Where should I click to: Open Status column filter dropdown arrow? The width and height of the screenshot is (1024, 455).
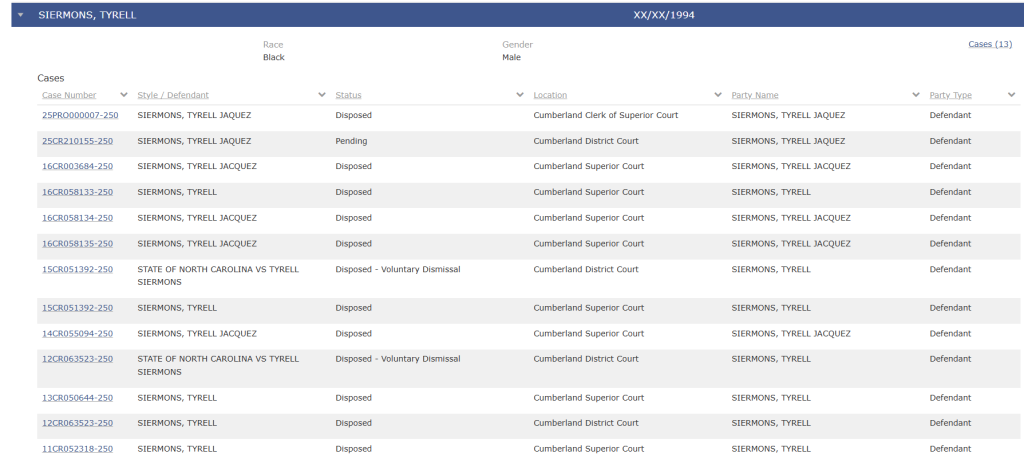(520, 95)
